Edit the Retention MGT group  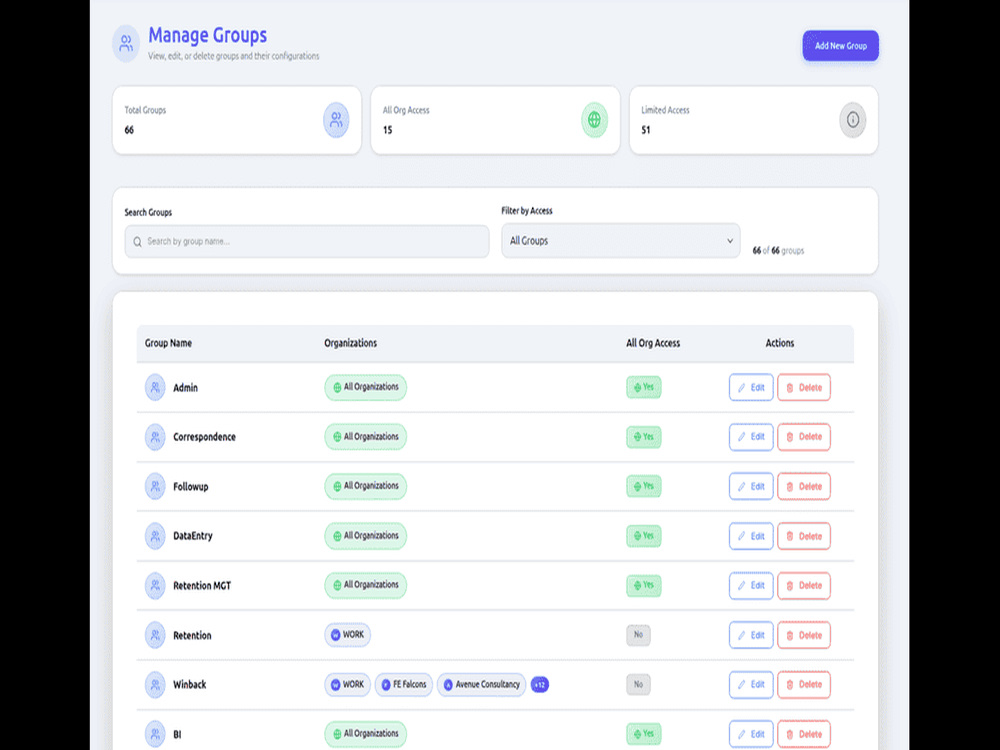[x=751, y=585]
